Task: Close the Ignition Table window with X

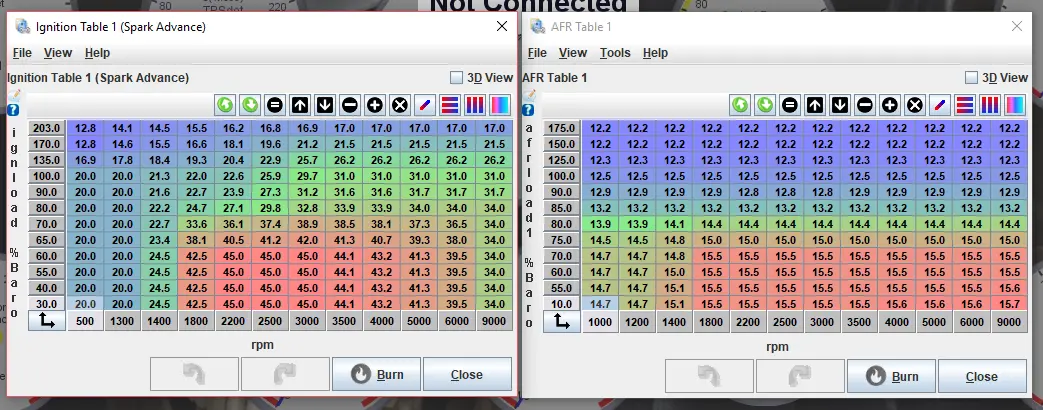Action: pyautogui.click(x=502, y=27)
